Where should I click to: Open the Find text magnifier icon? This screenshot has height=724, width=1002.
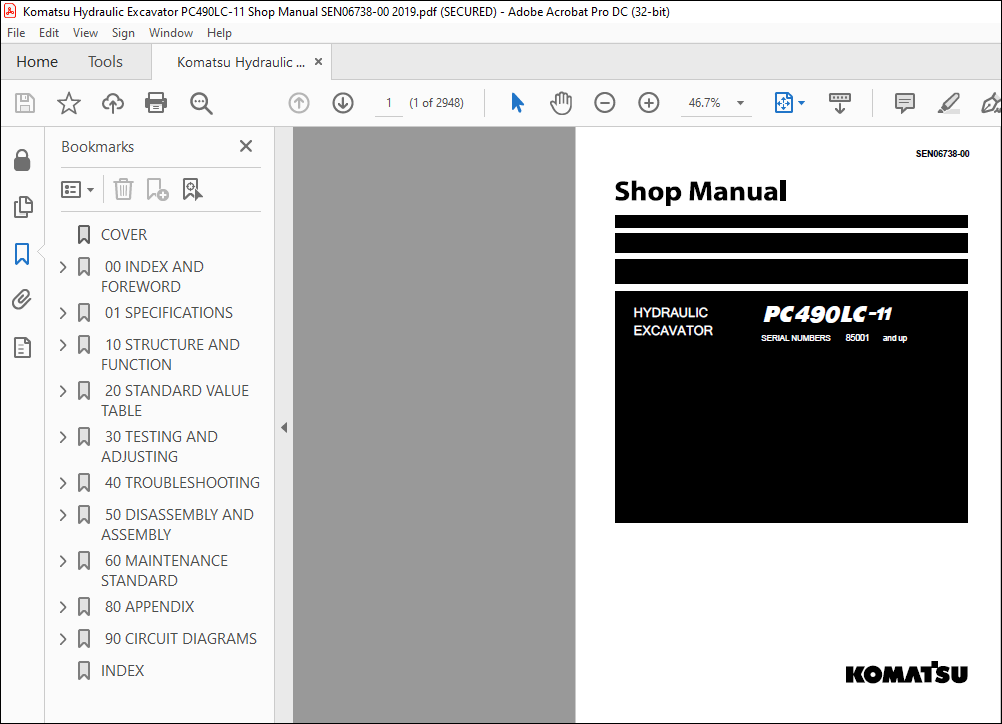(x=201, y=103)
